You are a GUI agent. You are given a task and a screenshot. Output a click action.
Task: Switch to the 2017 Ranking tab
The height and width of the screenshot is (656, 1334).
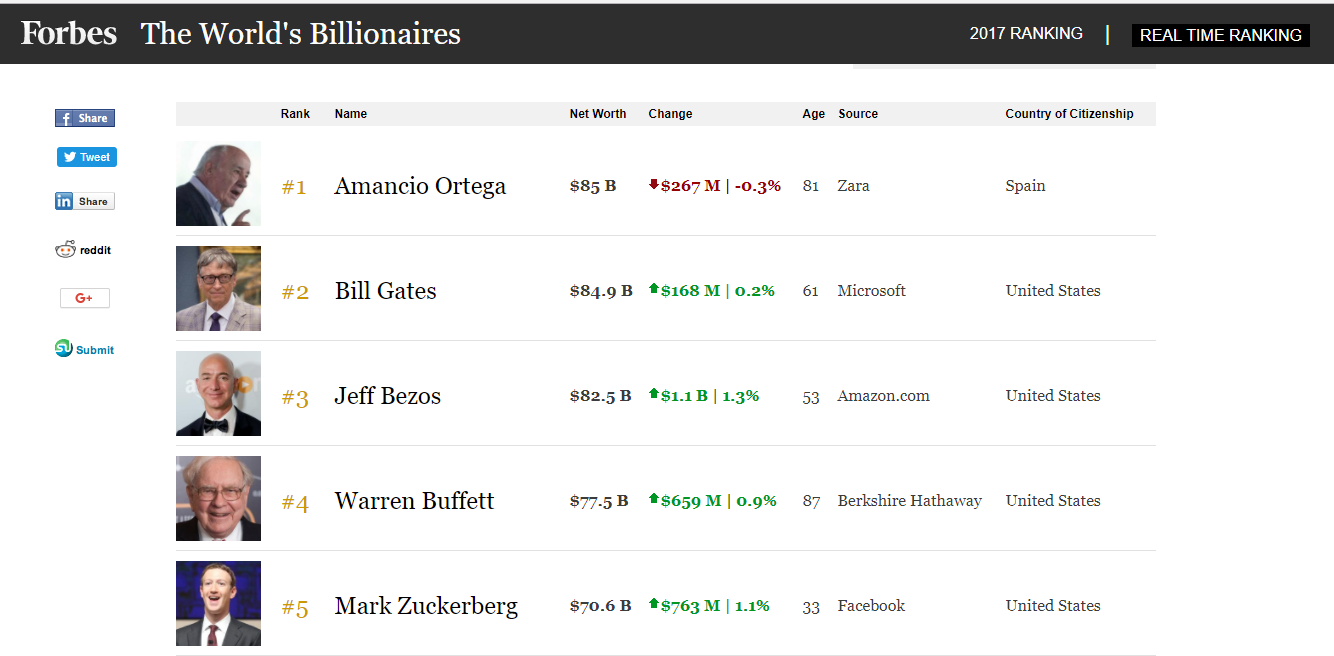click(x=1026, y=34)
